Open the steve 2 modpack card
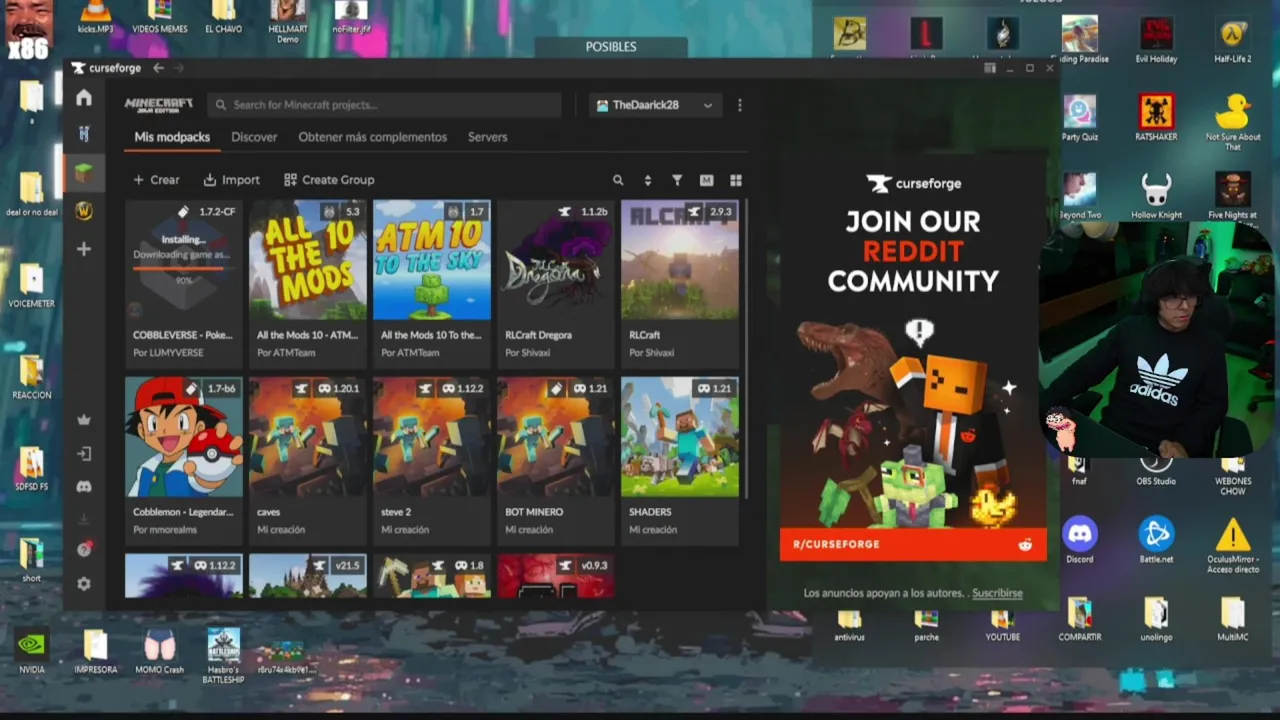 431,459
